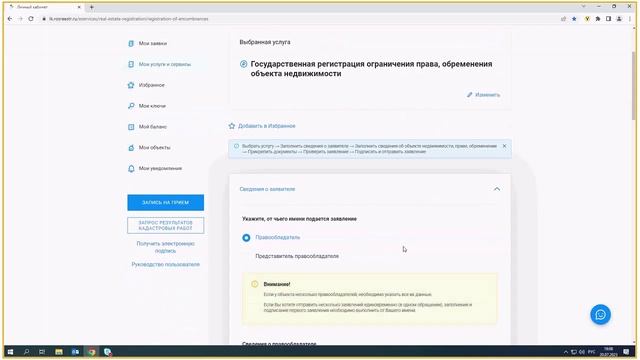Click the Мои ключи key icon
The image size is (640, 360).
tap(131, 106)
